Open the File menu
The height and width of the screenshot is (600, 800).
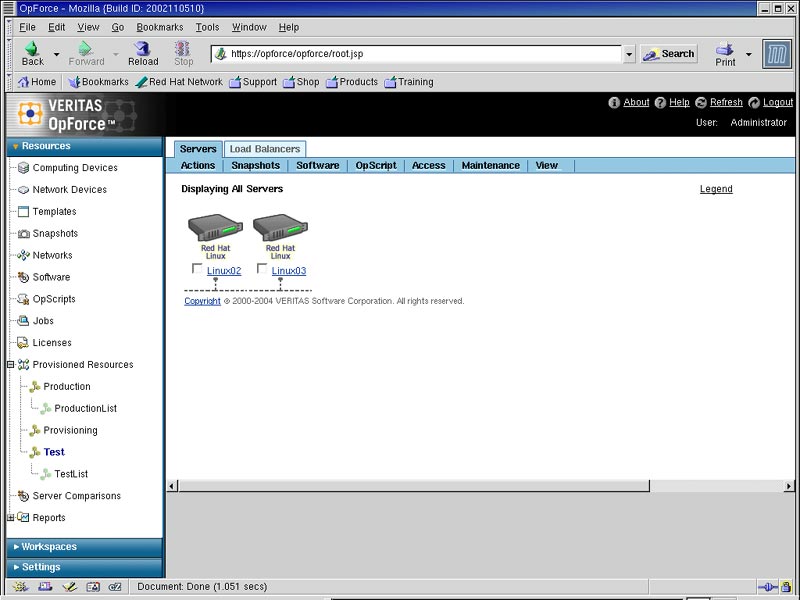[x=27, y=27]
